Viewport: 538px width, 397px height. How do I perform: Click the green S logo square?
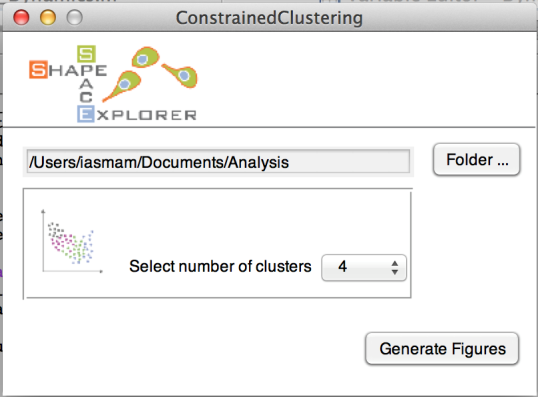pos(86,54)
